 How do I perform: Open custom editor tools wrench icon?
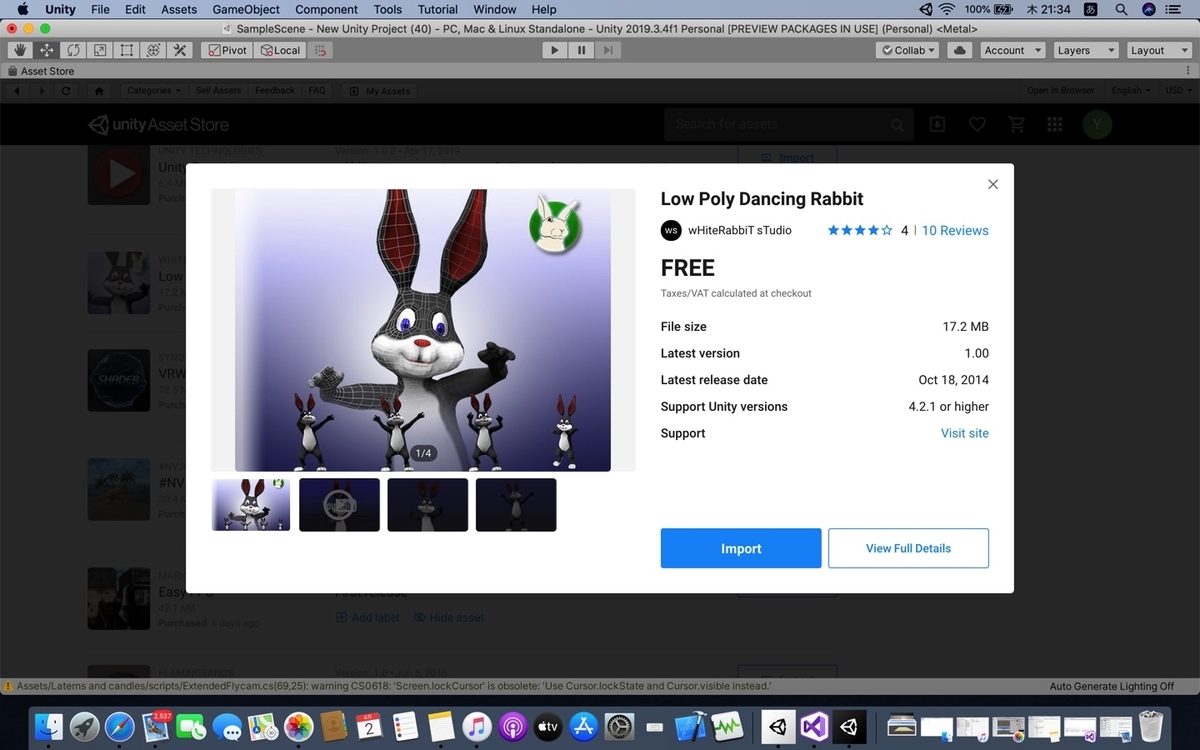(x=180, y=50)
